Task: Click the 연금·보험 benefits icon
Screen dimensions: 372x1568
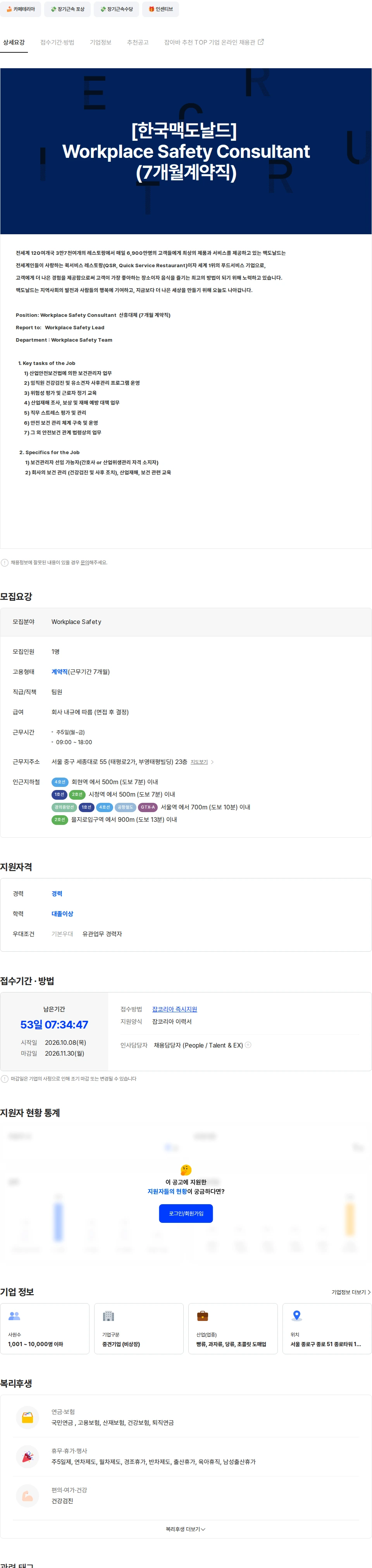Action: point(28,1418)
